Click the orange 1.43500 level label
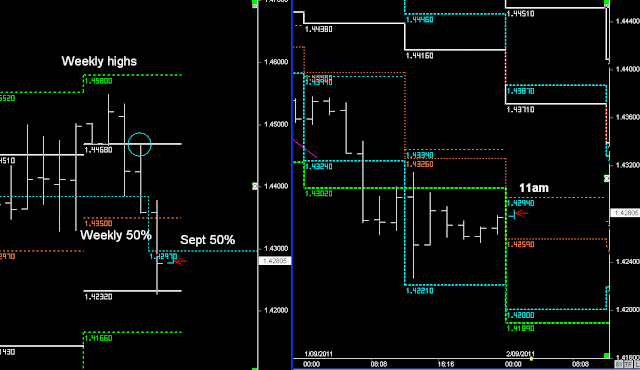This screenshot has height=370, width=640. point(98,224)
